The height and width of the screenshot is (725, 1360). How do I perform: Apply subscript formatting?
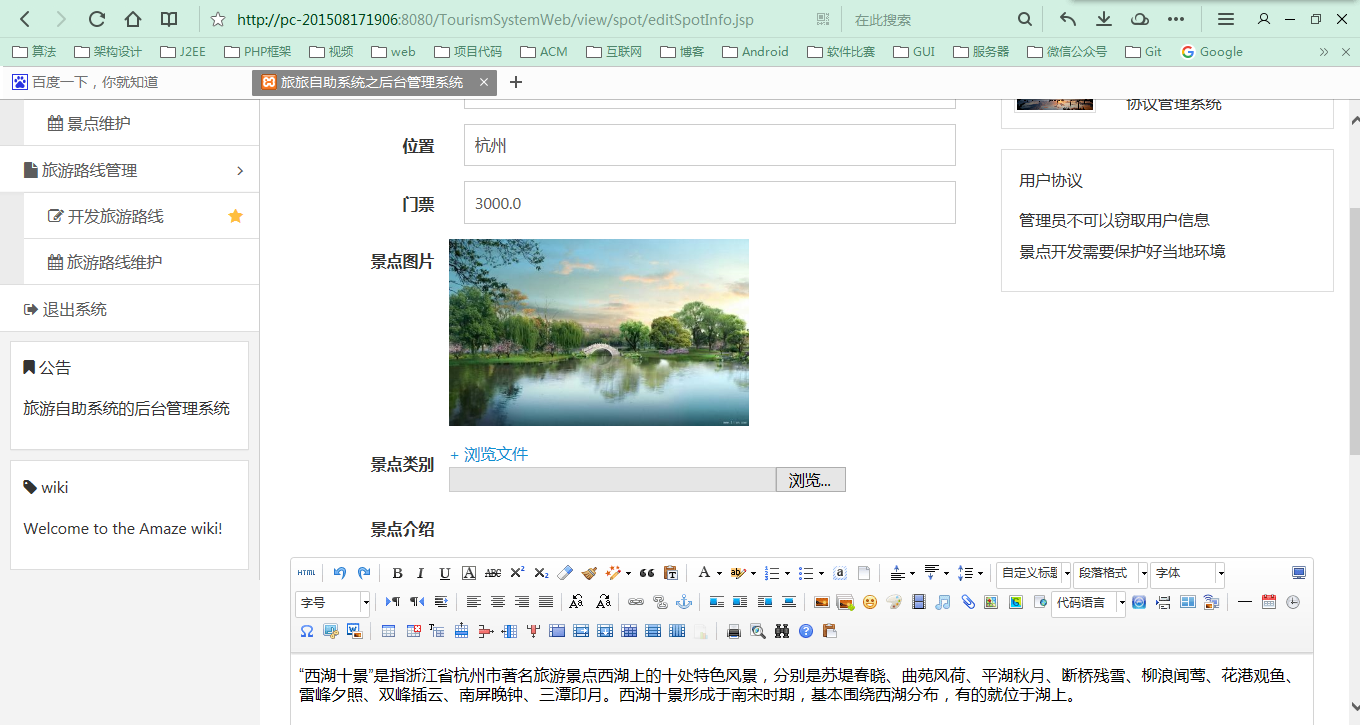click(x=541, y=573)
